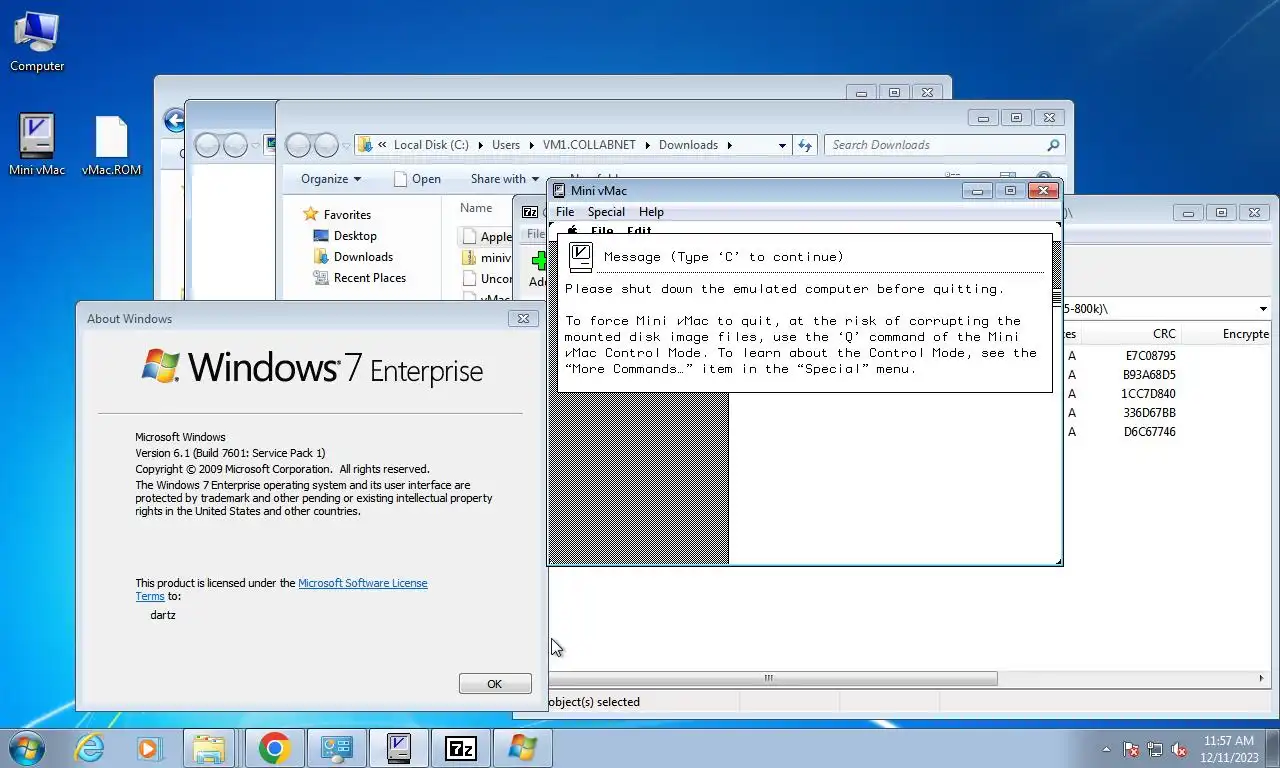Viewport: 1280px width, 768px height.
Task: Click the 7z title bar icon
Action: [x=530, y=212]
